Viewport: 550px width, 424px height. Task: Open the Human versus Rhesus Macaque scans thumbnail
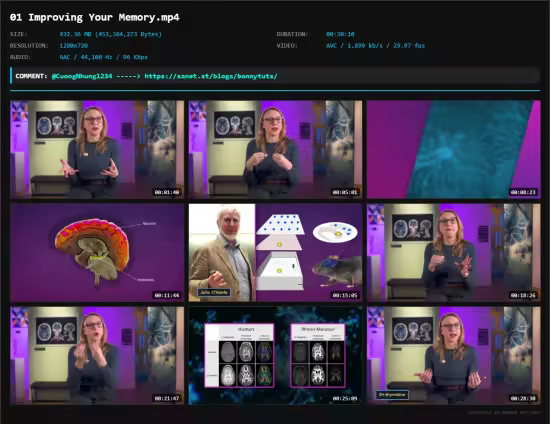[275, 356]
